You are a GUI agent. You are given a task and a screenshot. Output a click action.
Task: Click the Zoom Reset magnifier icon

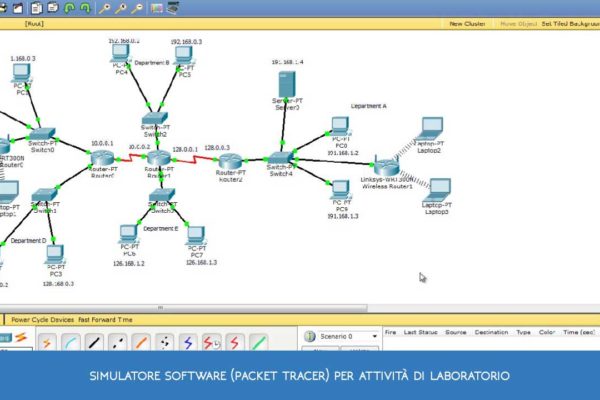[121, 8]
